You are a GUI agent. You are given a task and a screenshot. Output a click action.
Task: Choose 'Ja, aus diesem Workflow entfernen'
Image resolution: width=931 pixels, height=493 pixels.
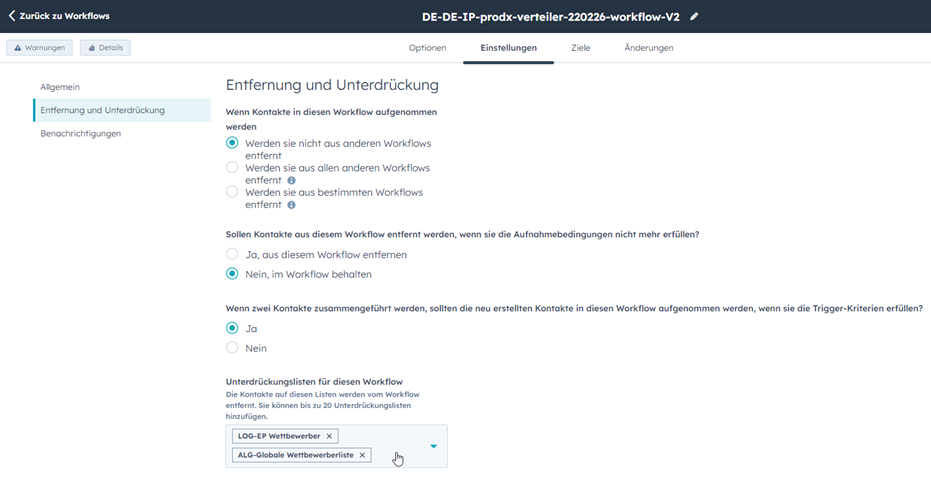pyautogui.click(x=232, y=255)
